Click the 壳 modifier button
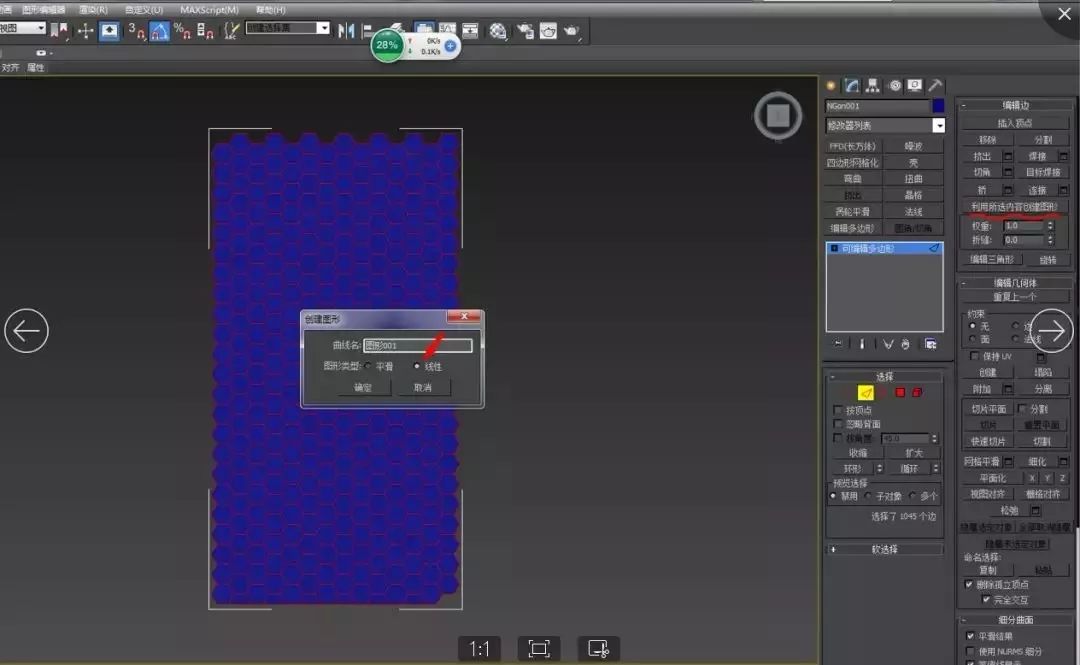The width and height of the screenshot is (1080, 665). 913,163
